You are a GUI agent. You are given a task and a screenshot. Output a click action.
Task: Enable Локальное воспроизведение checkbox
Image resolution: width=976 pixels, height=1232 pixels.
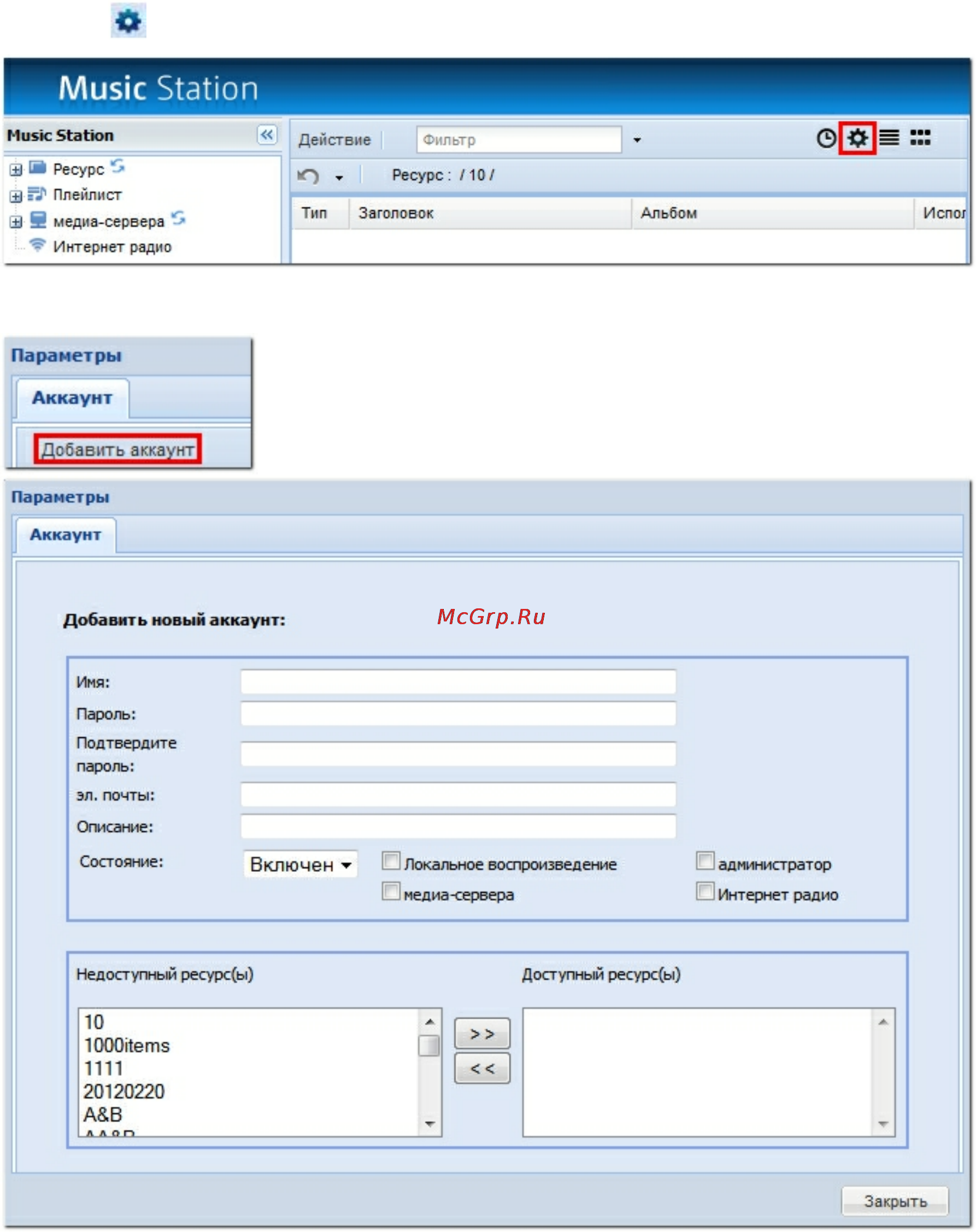391,860
